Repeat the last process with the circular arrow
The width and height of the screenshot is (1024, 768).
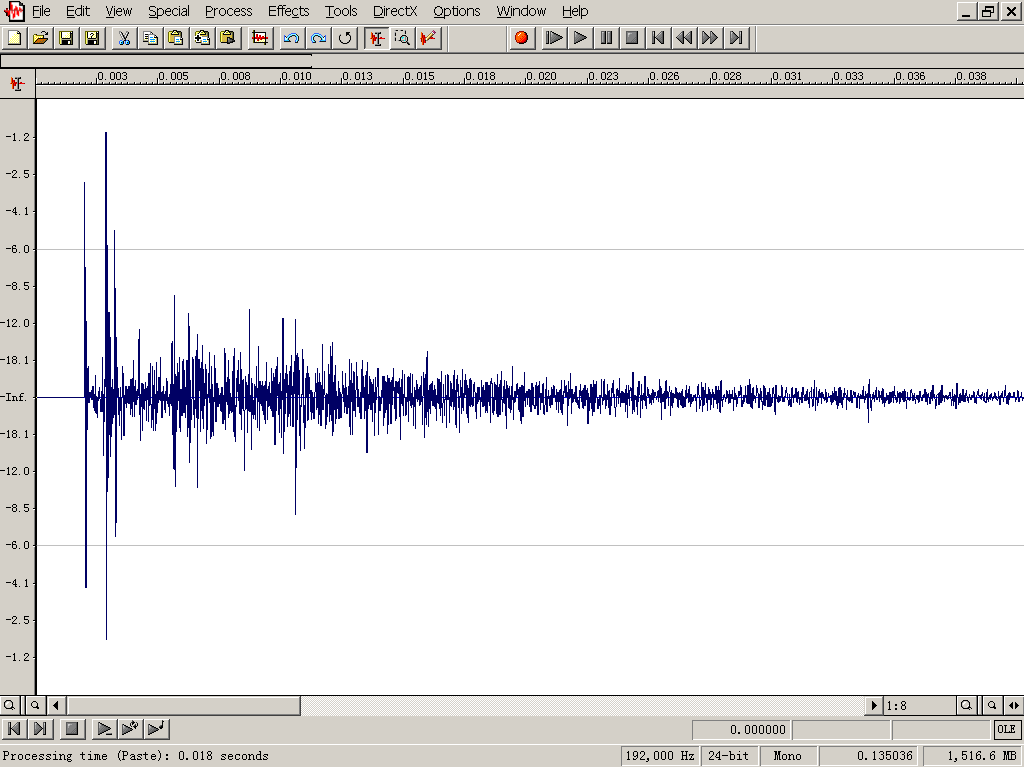(344, 38)
